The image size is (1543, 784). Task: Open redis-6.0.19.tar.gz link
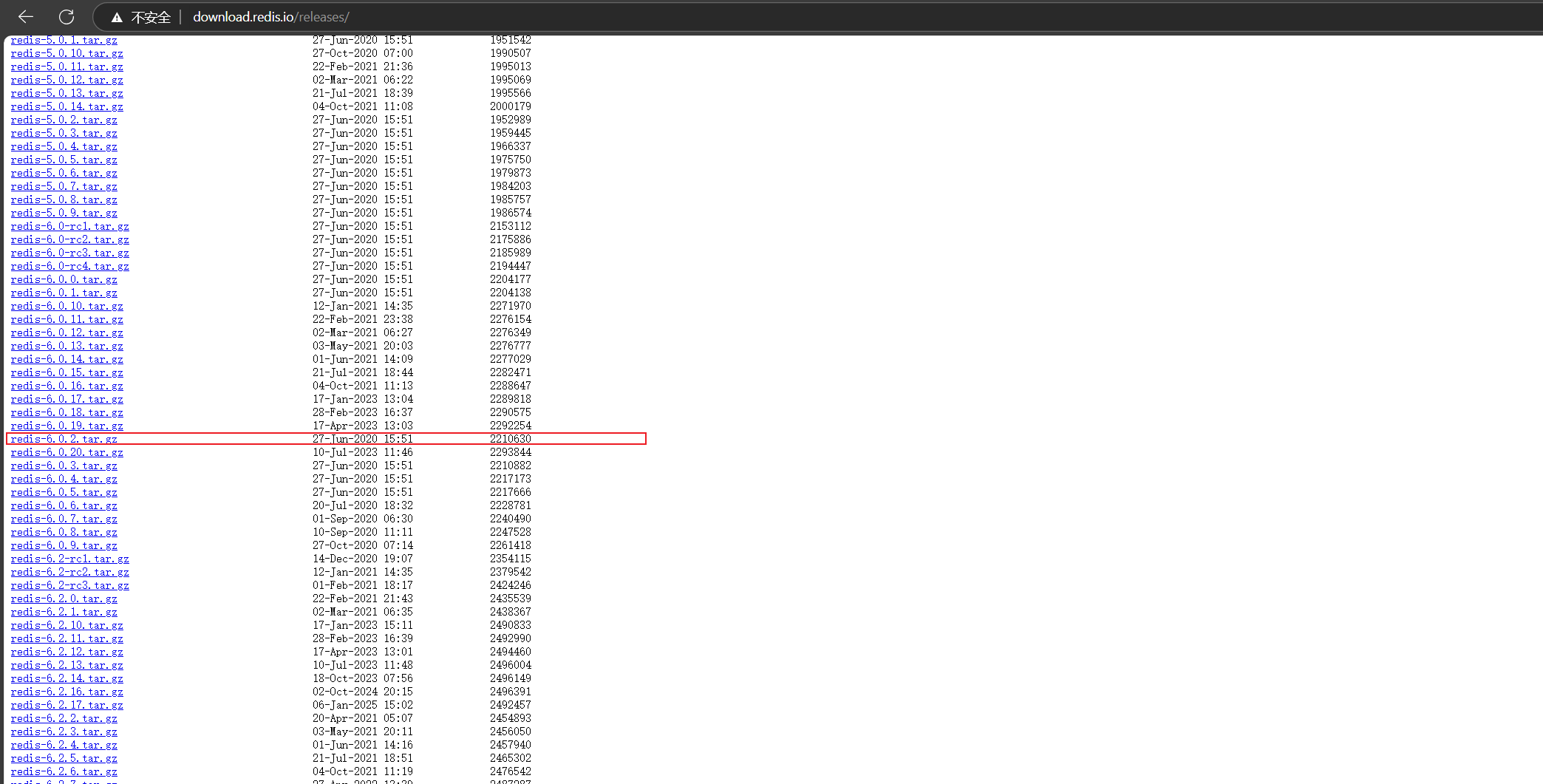click(x=67, y=426)
